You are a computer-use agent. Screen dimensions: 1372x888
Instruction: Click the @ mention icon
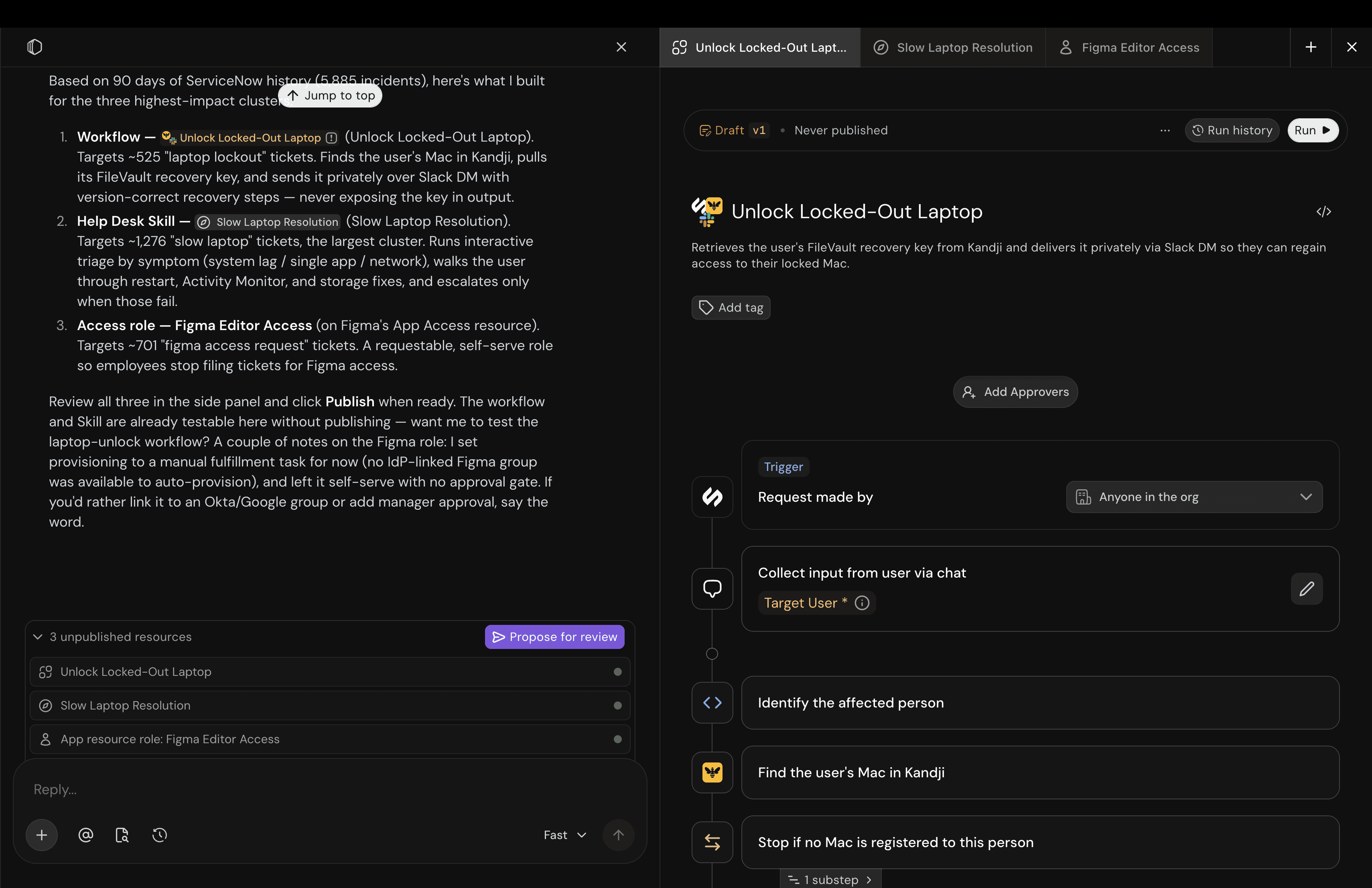tap(85, 835)
